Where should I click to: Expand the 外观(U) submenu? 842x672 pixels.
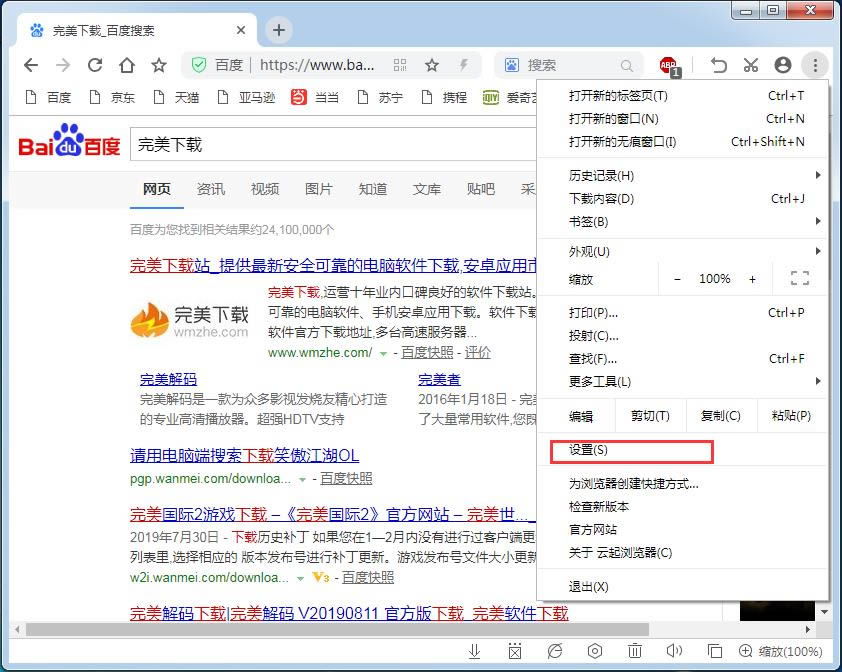tap(682, 251)
